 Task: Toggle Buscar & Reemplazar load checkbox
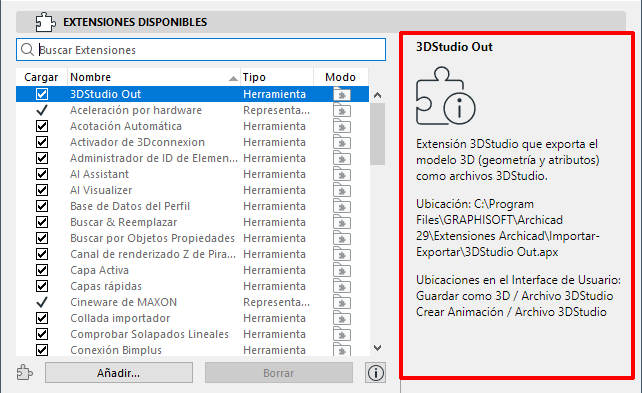42,222
